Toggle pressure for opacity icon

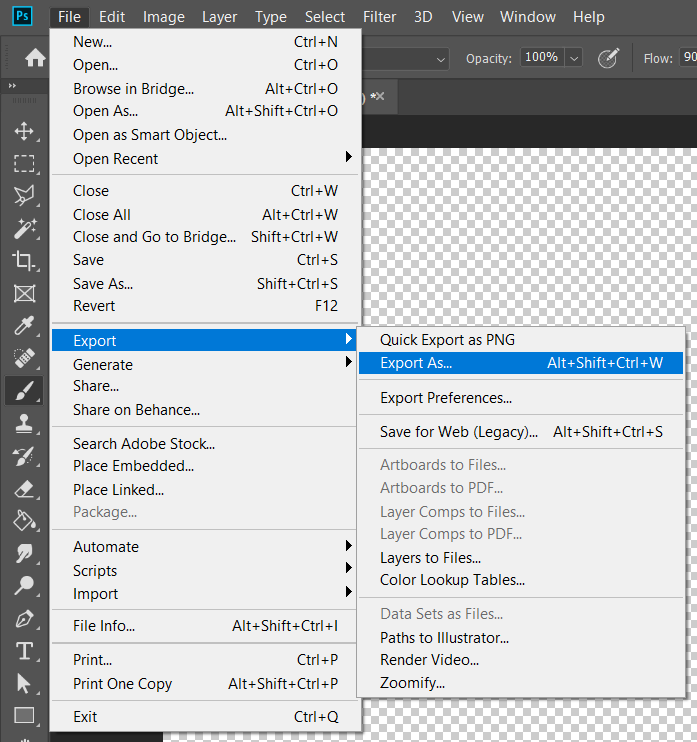[608, 58]
